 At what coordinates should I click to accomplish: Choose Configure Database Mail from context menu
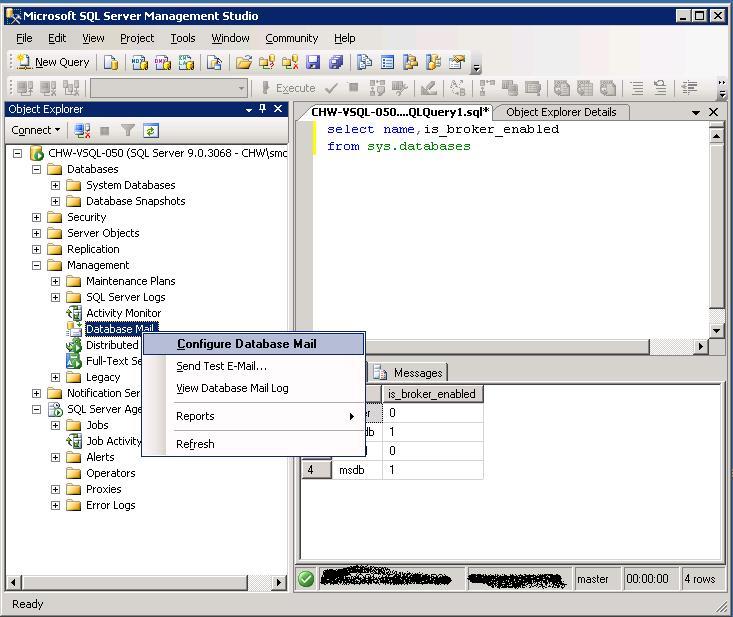[253, 344]
